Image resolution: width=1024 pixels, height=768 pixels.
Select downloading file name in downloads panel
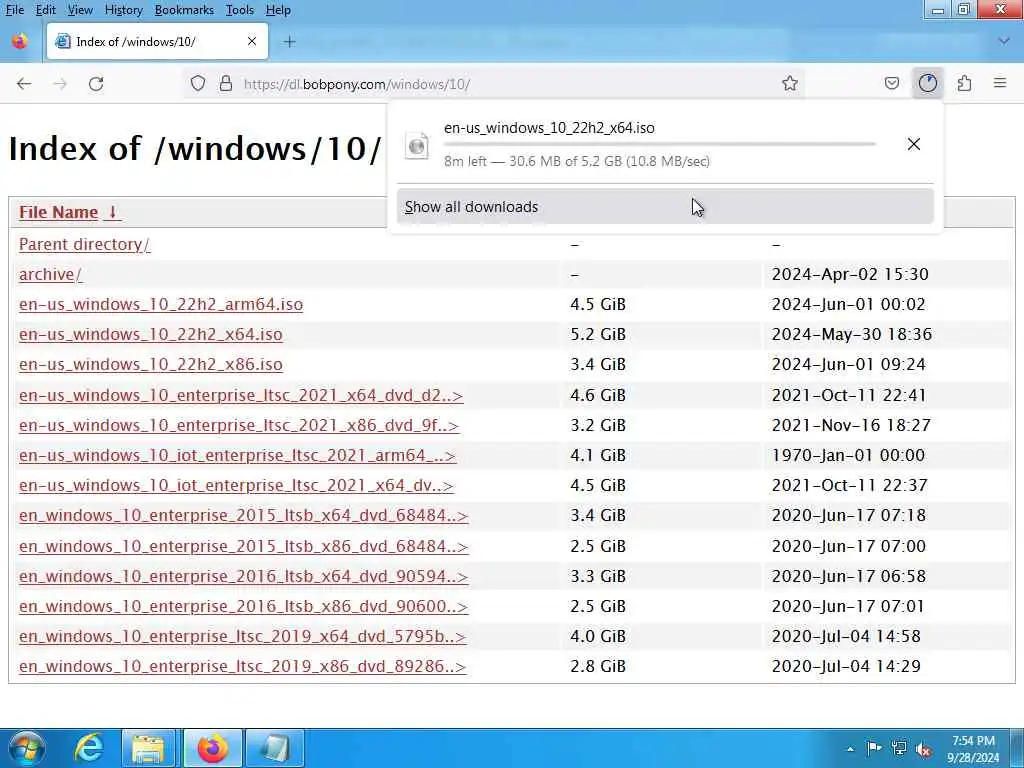[549, 128]
